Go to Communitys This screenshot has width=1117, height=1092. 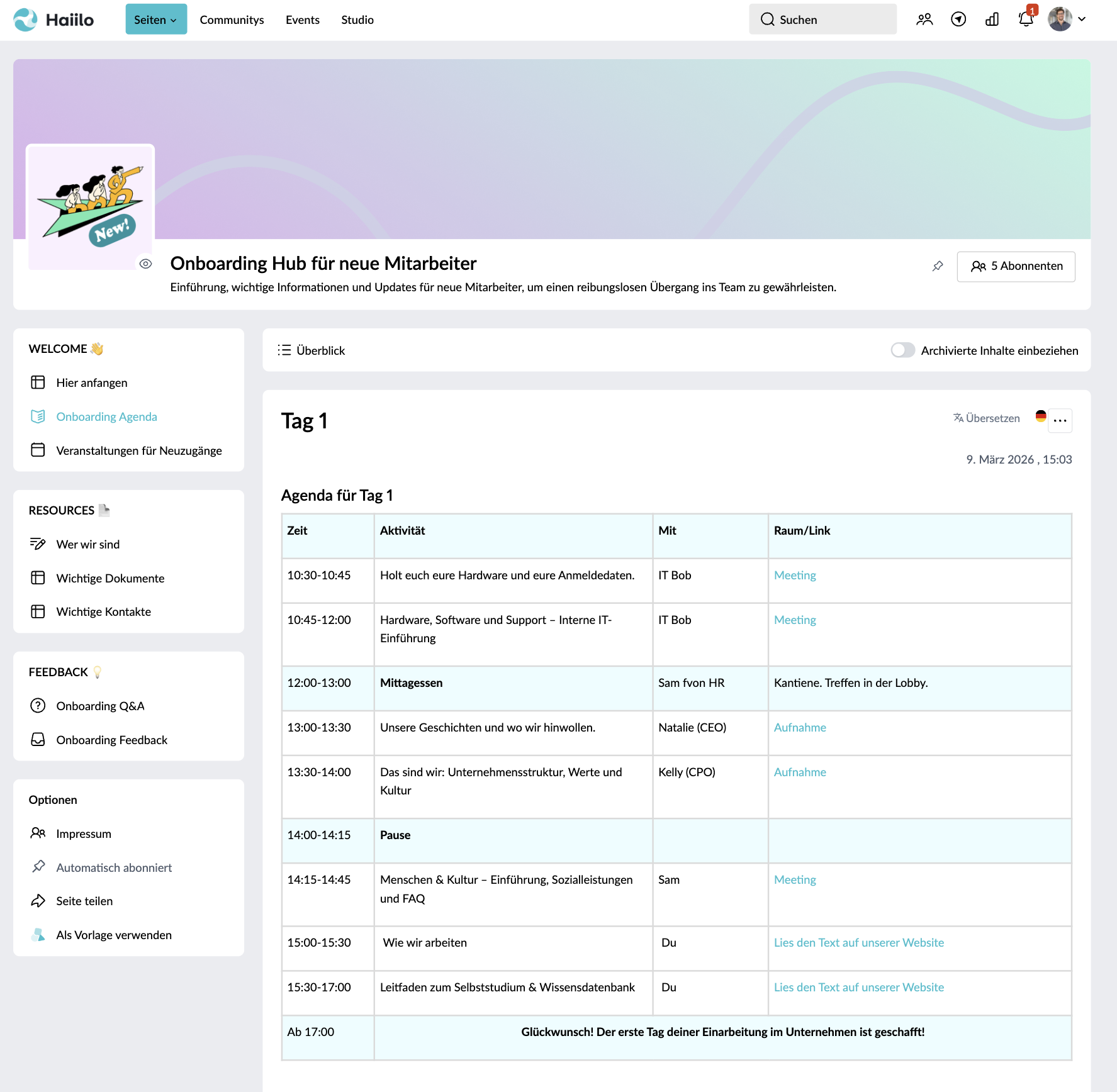[x=232, y=19]
